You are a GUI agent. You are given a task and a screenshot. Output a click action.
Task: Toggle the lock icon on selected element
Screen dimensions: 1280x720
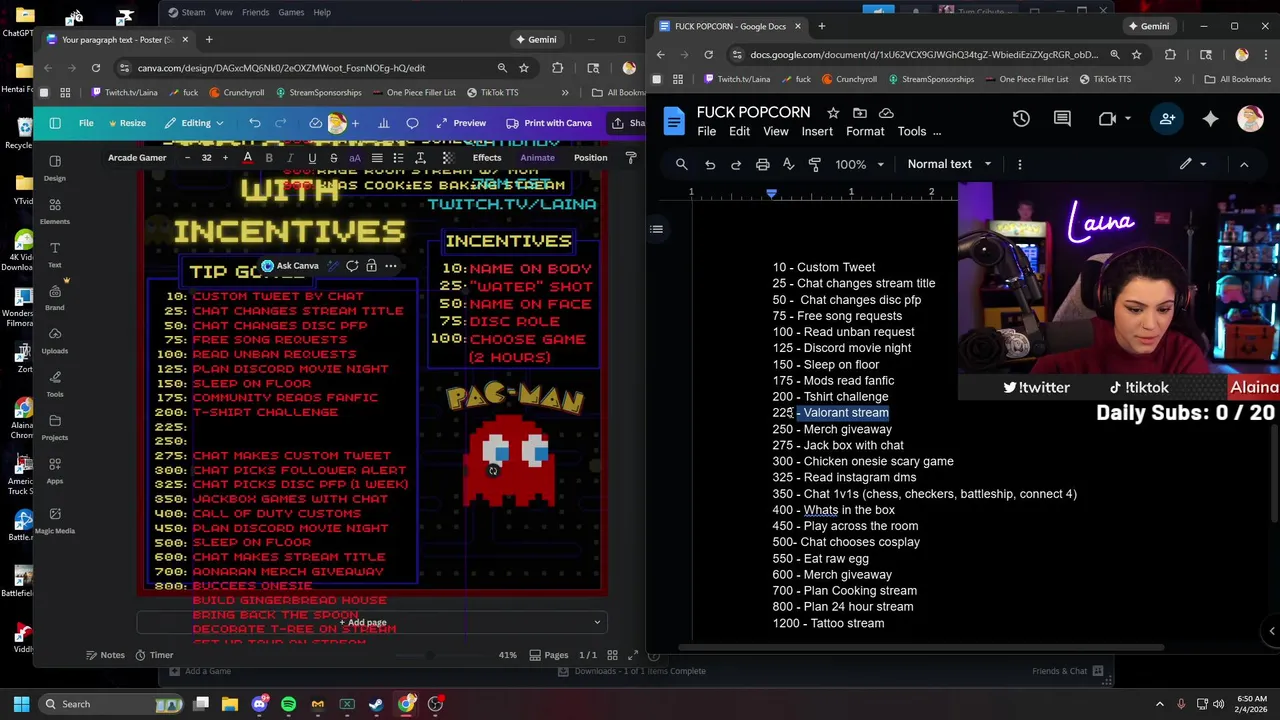[371, 266]
